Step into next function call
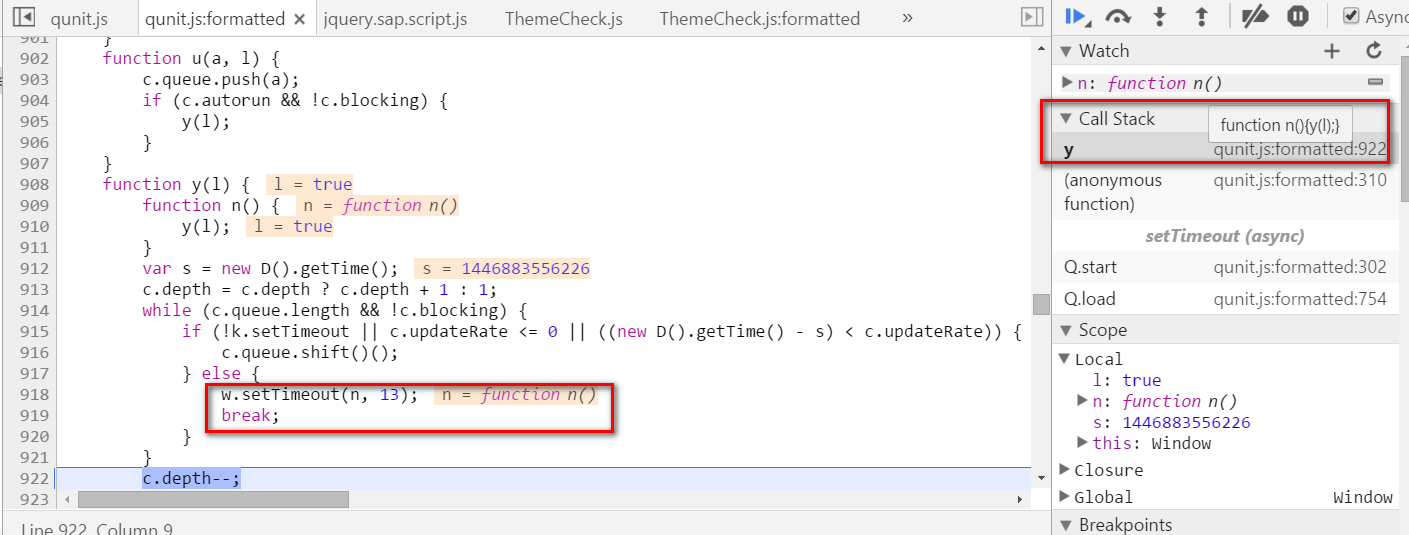Image resolution: width=1409 pixels, height=535 pixels. [x=1160, y=16]
